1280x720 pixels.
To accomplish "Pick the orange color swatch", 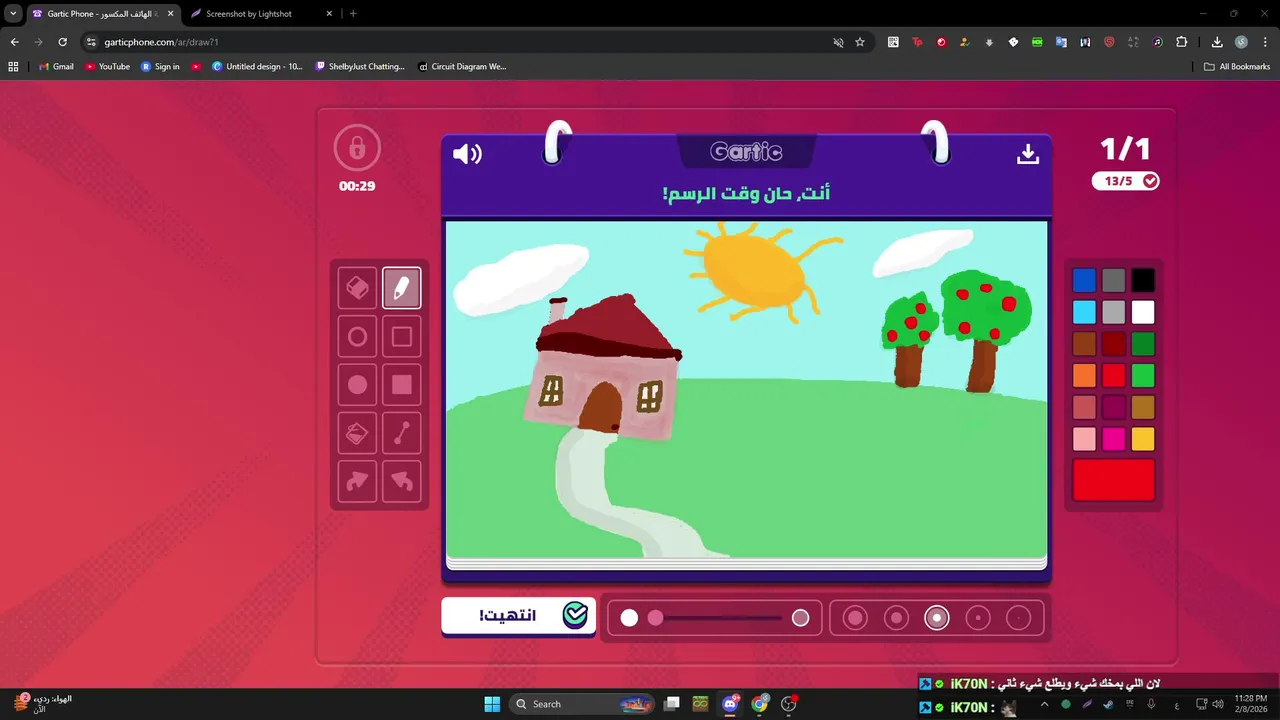I will click(x=1084, y=376).
